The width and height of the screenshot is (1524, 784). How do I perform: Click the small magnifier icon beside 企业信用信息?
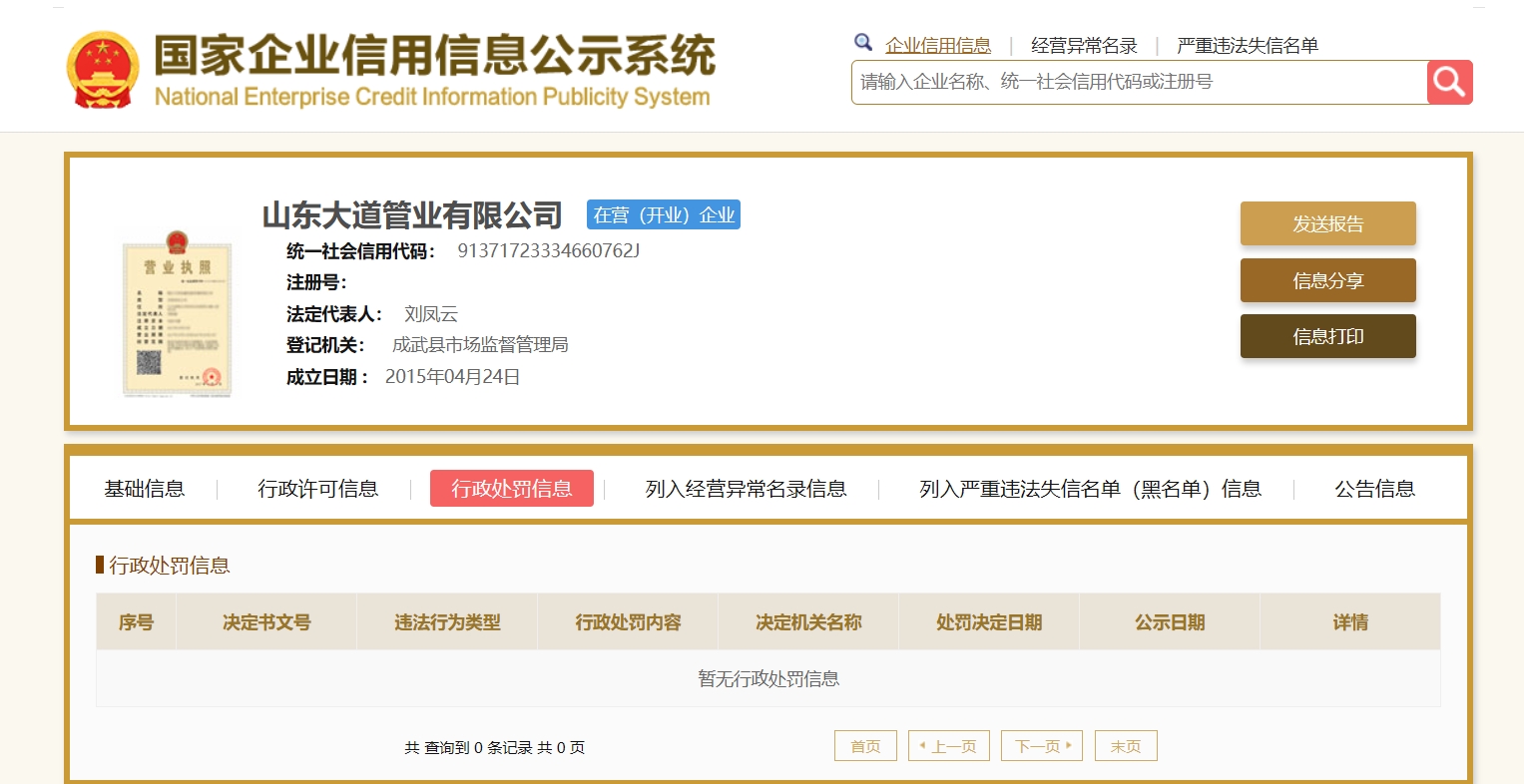point(863,42)
